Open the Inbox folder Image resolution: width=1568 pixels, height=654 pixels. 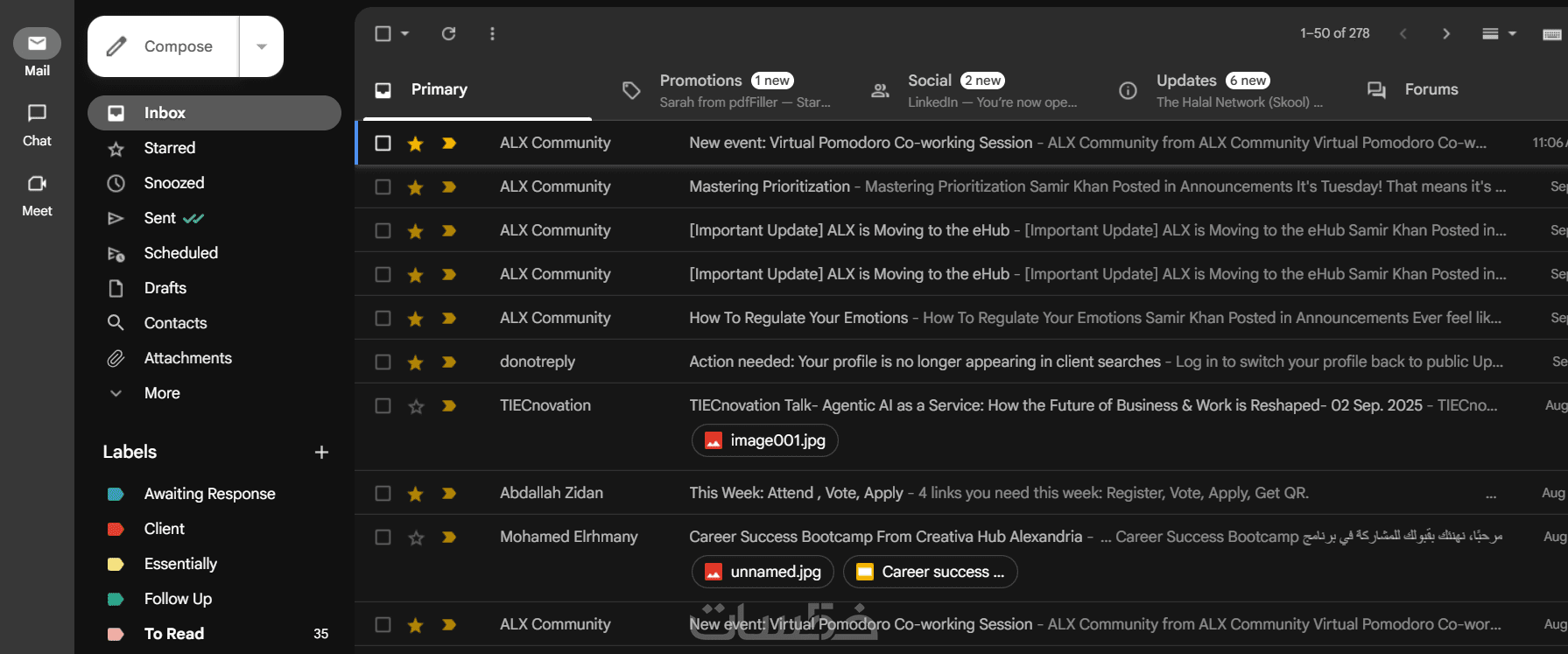pyautogui.click(x=214, y=113)
